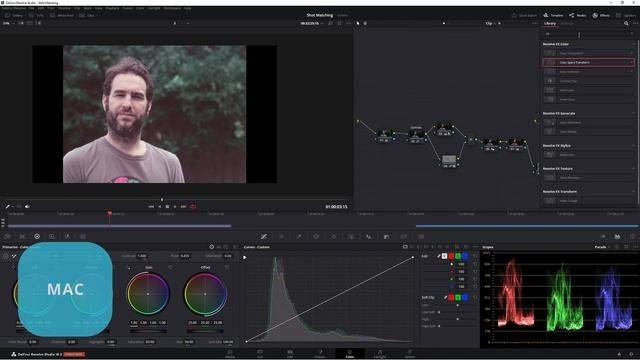The image size is (640, 360).
Task: Play the clip forward
Action: pyautogui.click(x=175, y=207)
